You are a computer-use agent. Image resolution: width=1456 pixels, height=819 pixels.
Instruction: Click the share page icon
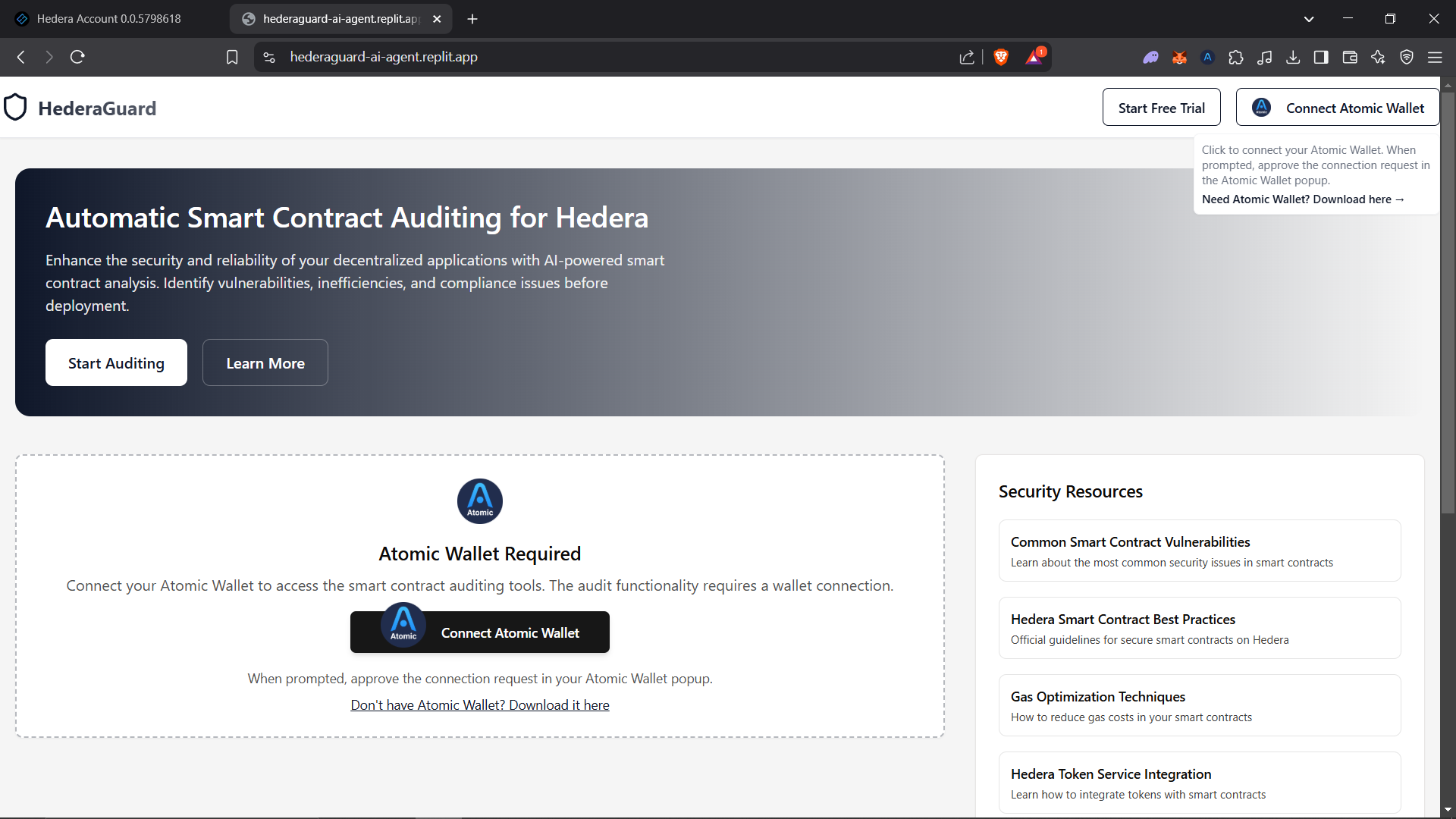[967, 57]
